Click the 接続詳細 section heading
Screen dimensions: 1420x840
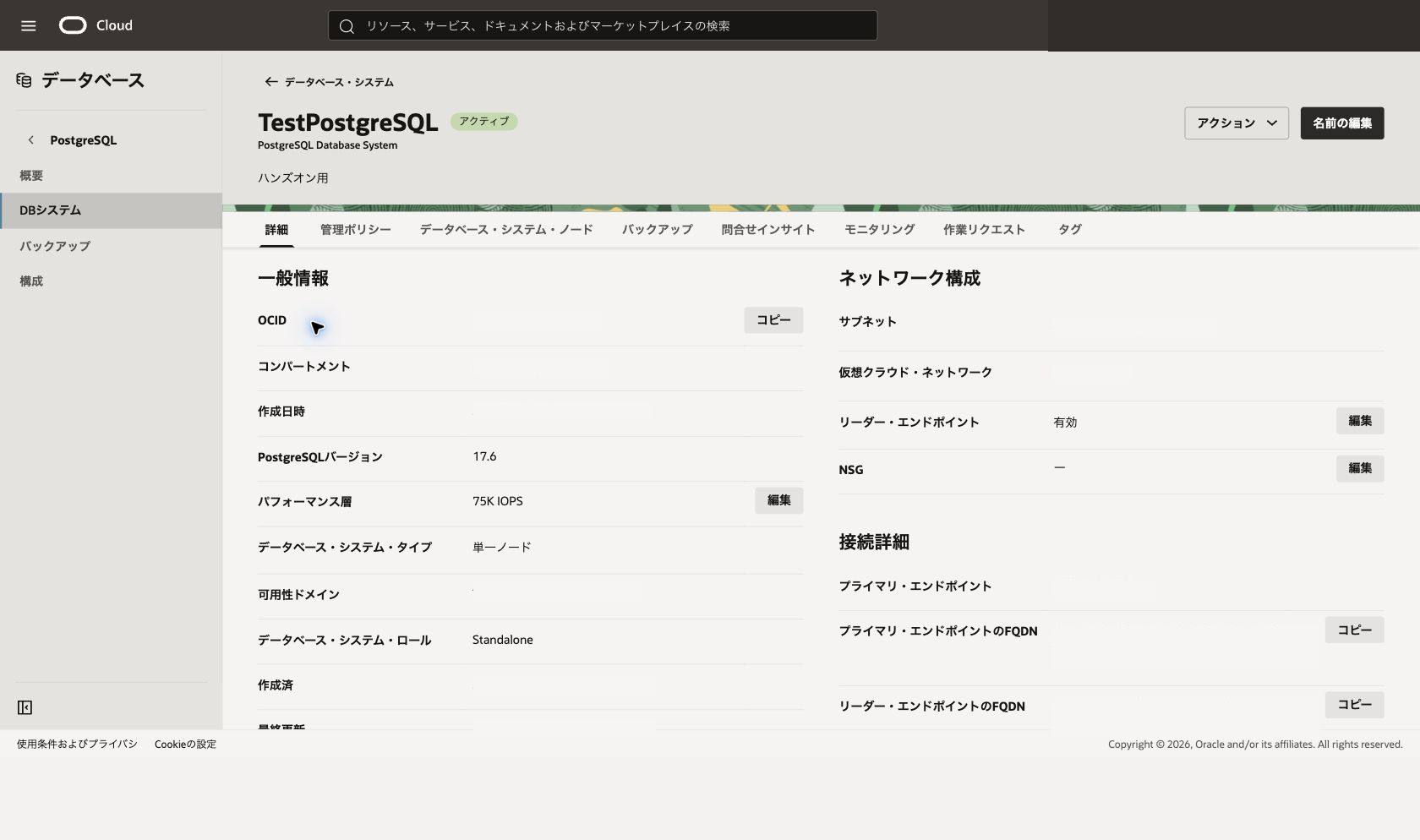pyautogui.click(x=874, y=542)
